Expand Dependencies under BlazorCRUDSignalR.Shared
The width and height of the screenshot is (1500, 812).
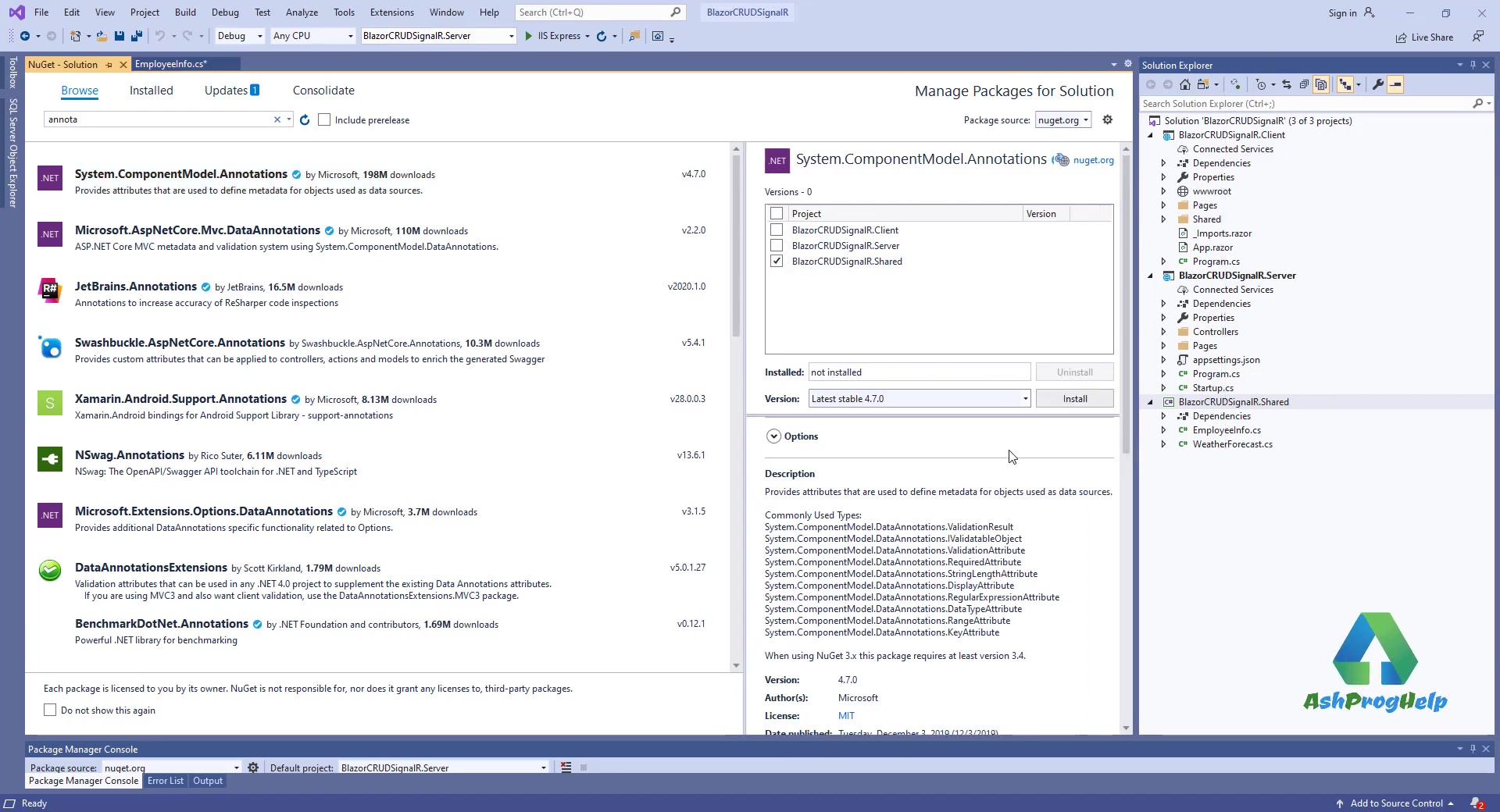(1163, 416)
